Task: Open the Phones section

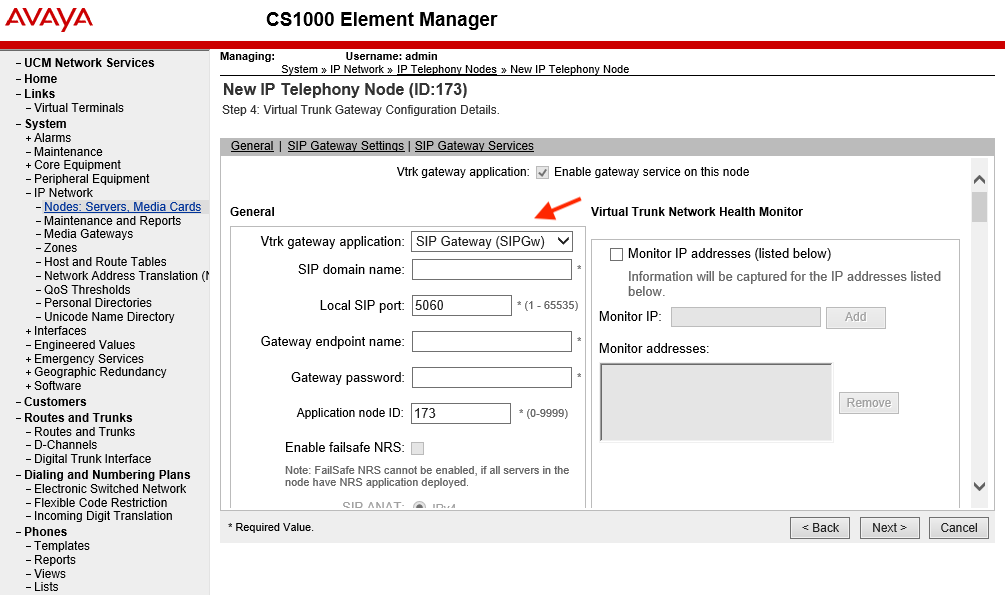Action: point(46,532)
